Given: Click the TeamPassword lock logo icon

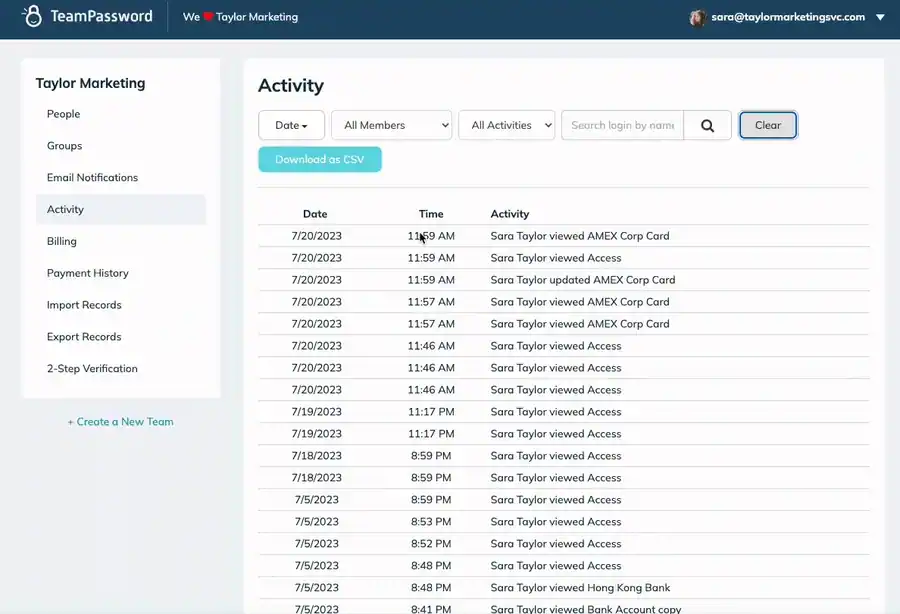Looking at the screenshot, I should (33, 16).
